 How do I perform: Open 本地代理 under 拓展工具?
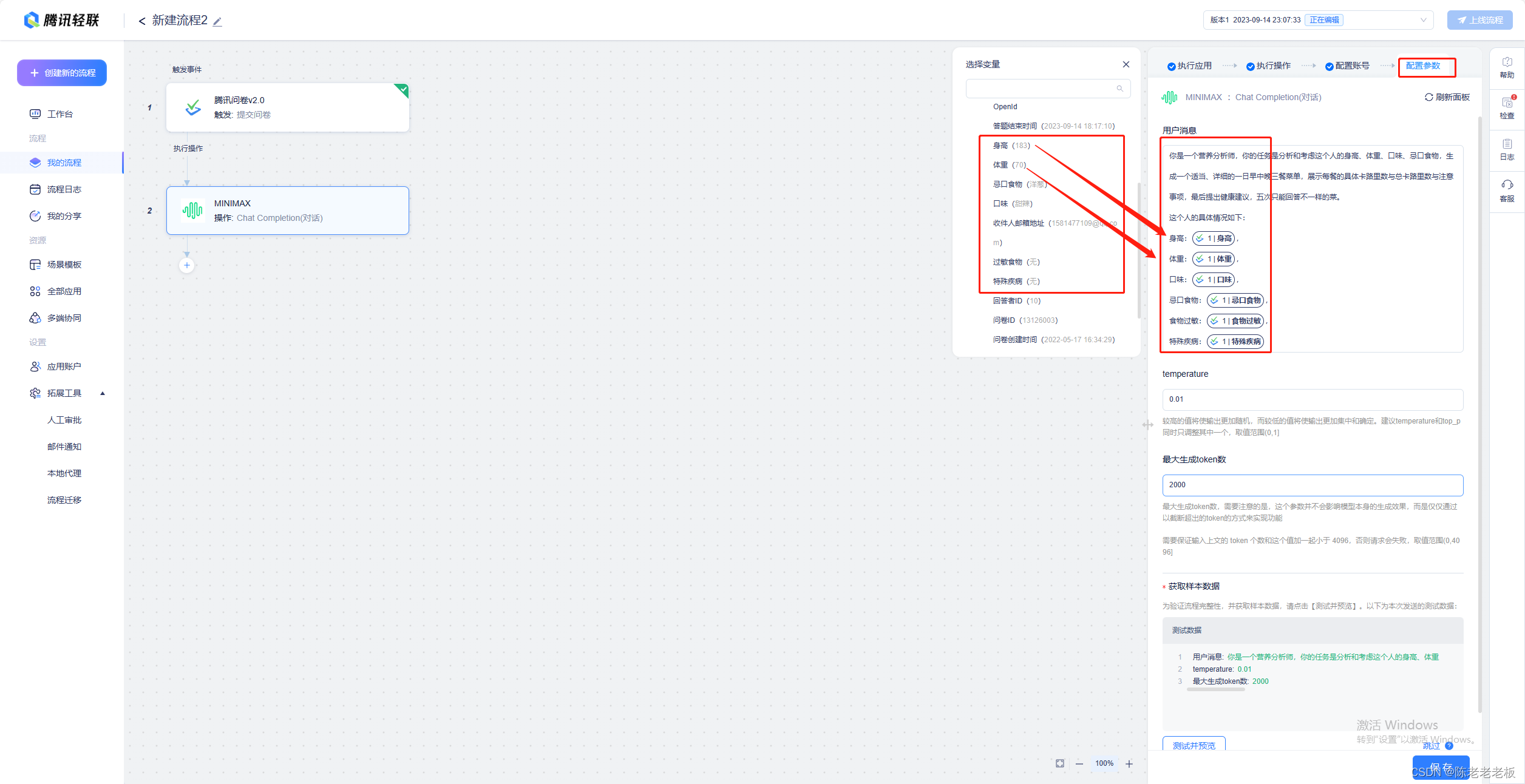[x=64, y=473]
